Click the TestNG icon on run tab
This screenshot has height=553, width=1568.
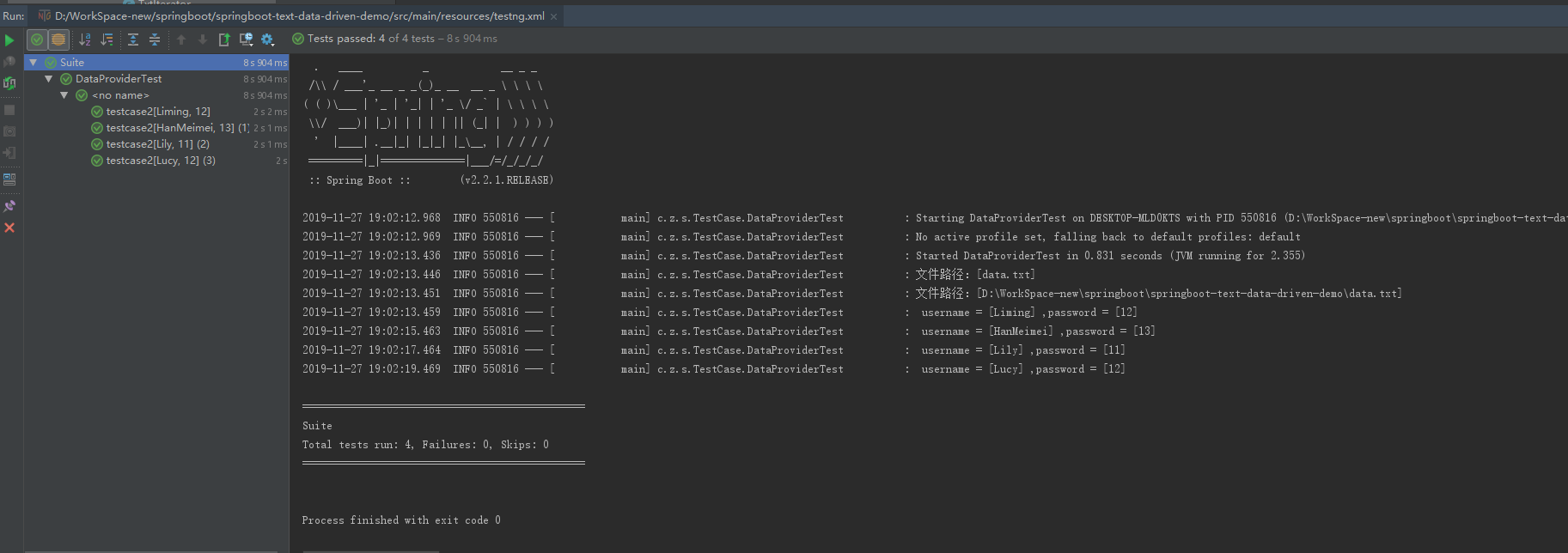[45, 16]
